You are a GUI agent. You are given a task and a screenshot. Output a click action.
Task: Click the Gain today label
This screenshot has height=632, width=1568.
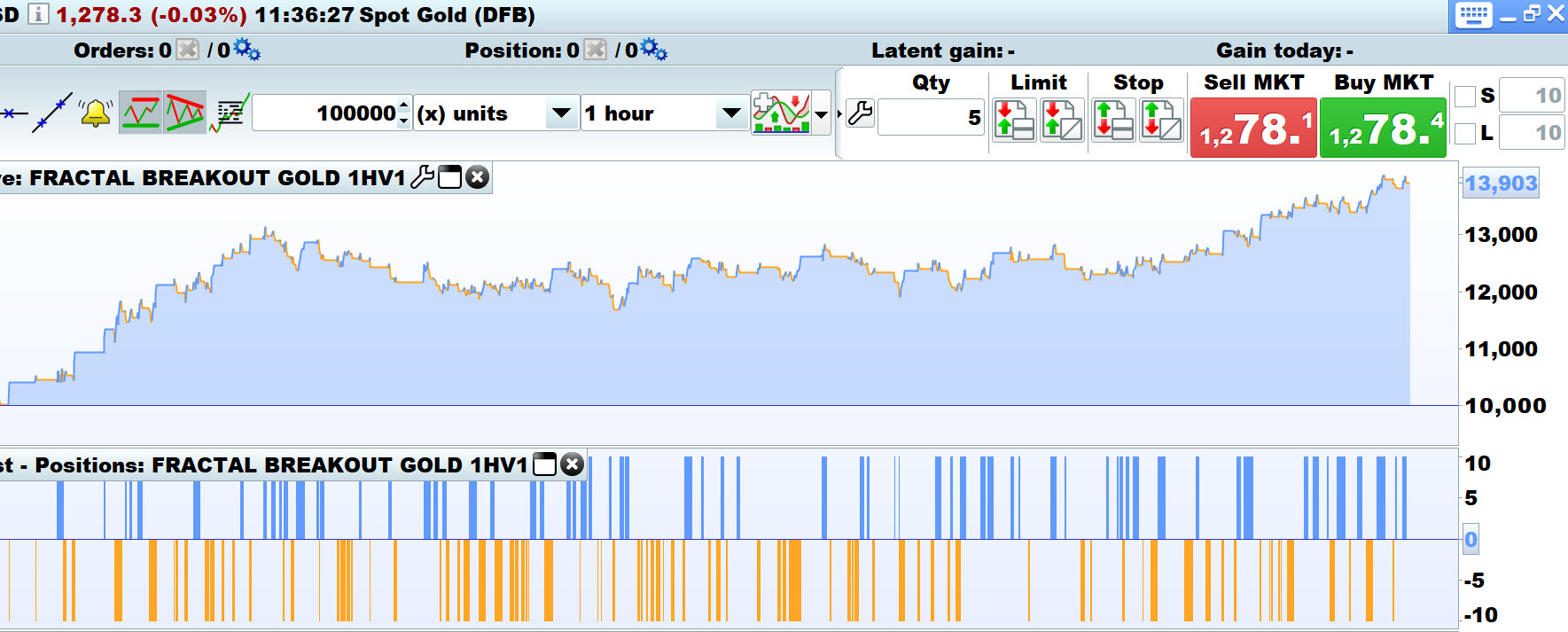tap(1278, 51)
